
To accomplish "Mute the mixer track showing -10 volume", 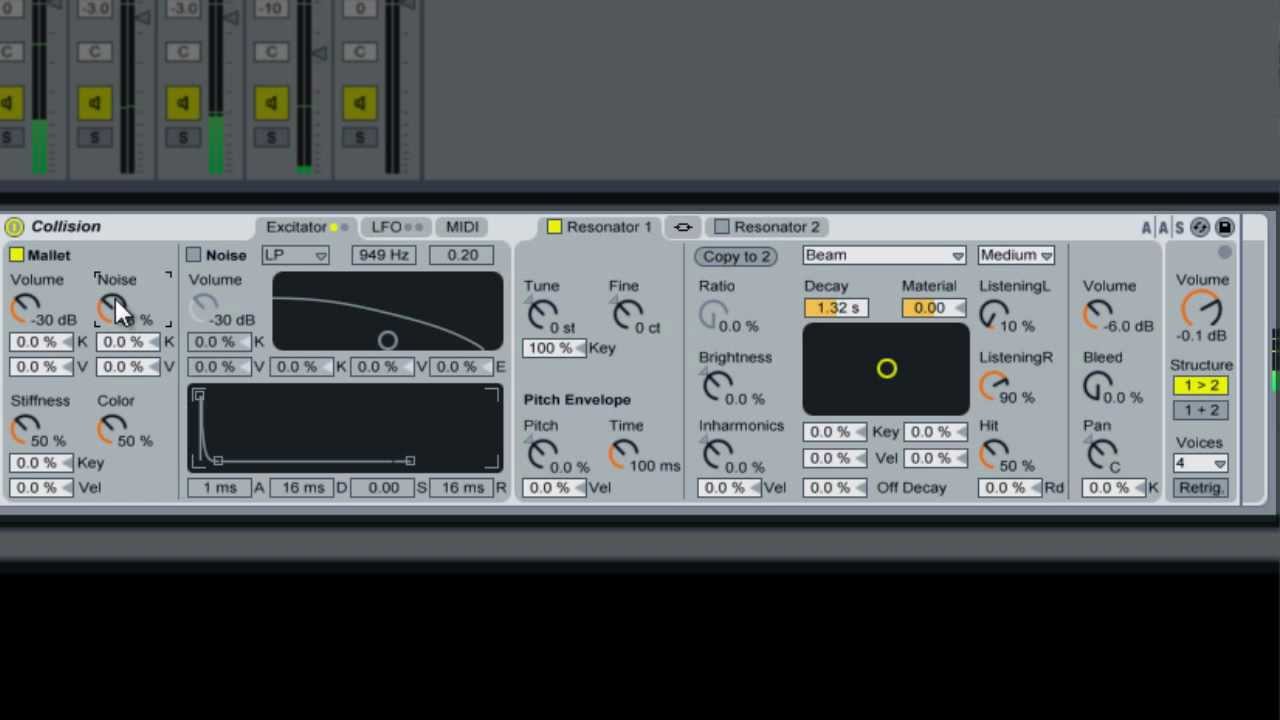I will click(x=271, y=102).
